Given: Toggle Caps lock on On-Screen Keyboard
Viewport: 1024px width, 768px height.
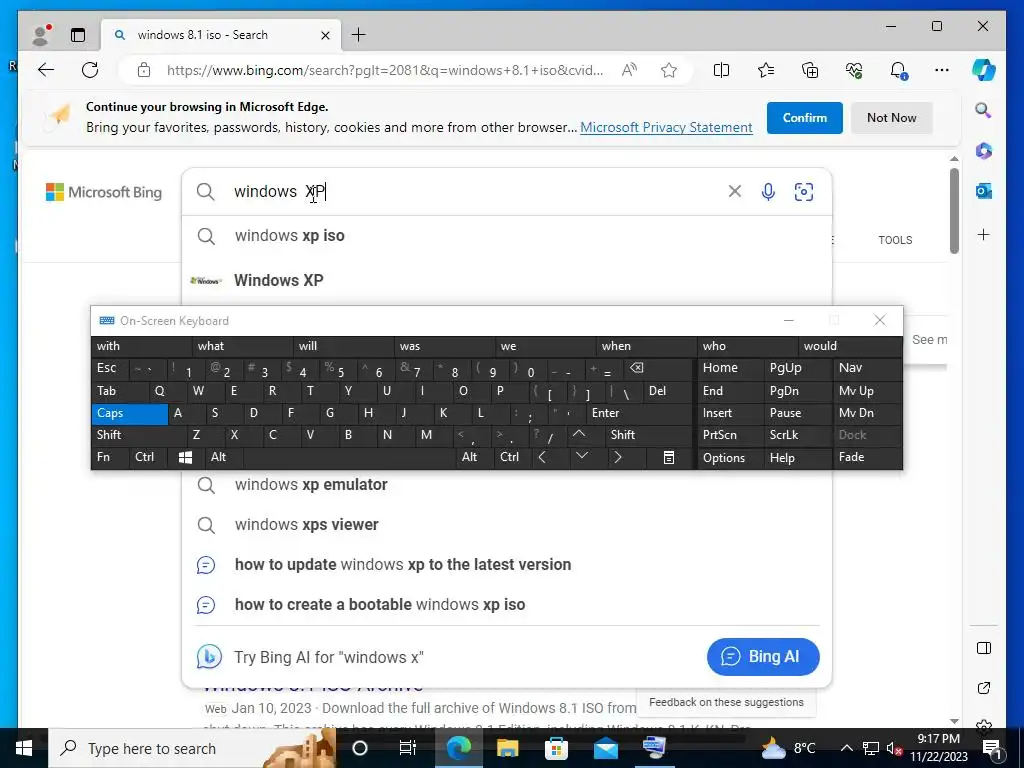Looking at the screenshot, I should (x=129, y=413).
